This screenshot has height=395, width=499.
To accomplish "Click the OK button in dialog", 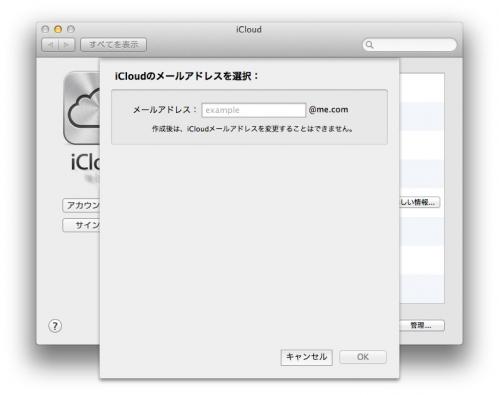I will click(x=363, y=357).
